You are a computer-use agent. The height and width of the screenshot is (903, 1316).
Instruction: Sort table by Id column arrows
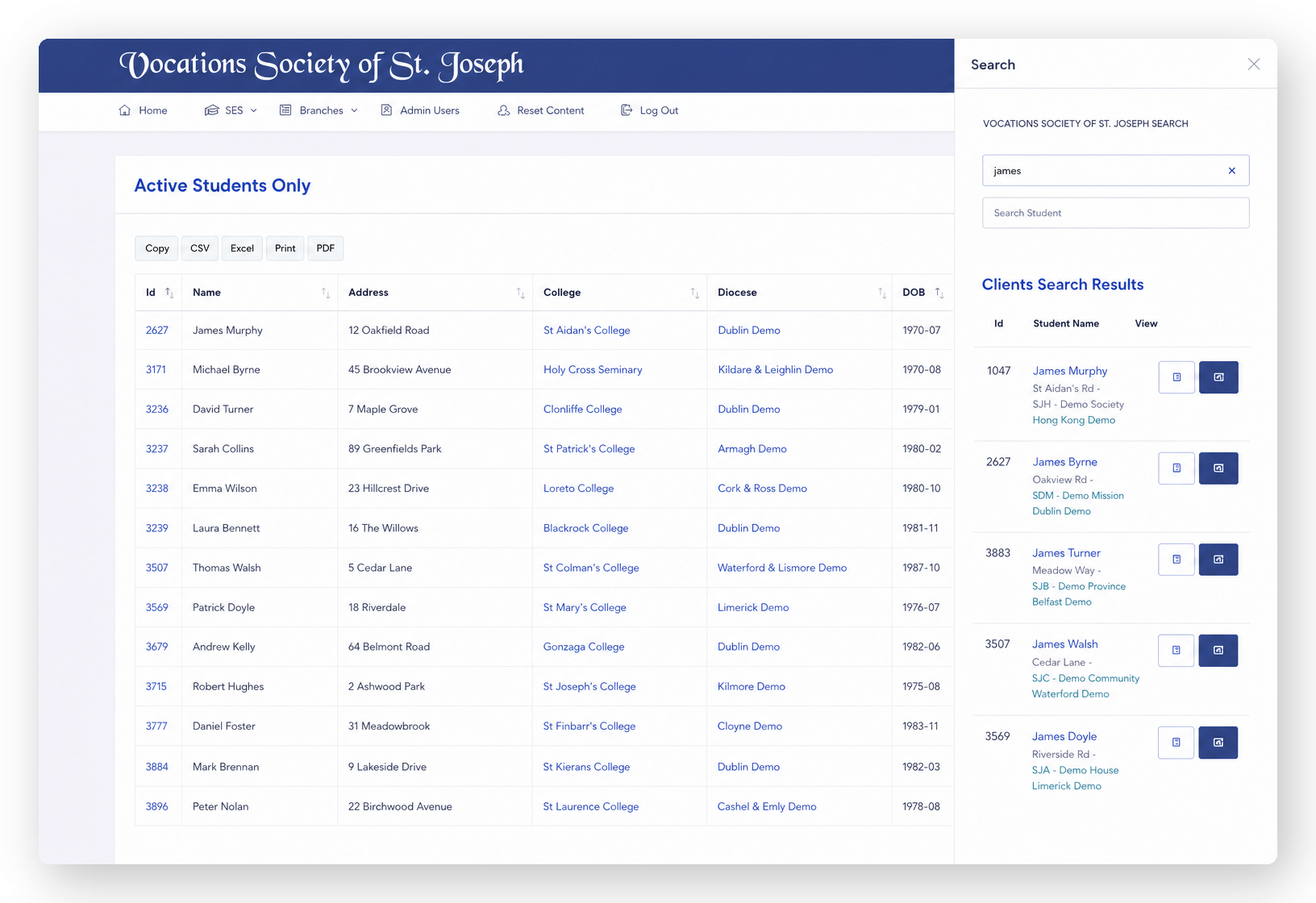coord(169,293)
